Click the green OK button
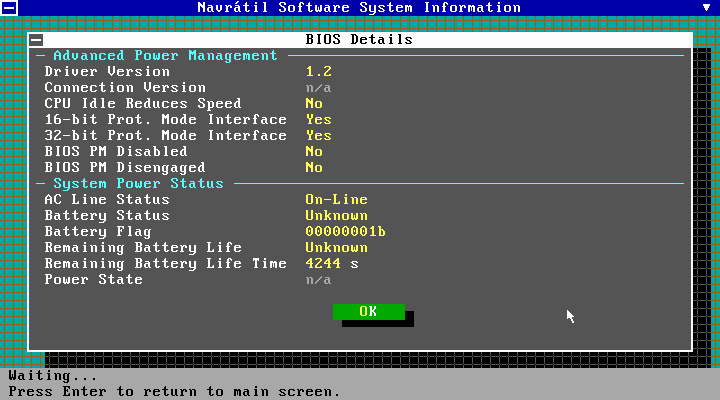The width and height of the screenshot is (720, 400). click(369, 312)
